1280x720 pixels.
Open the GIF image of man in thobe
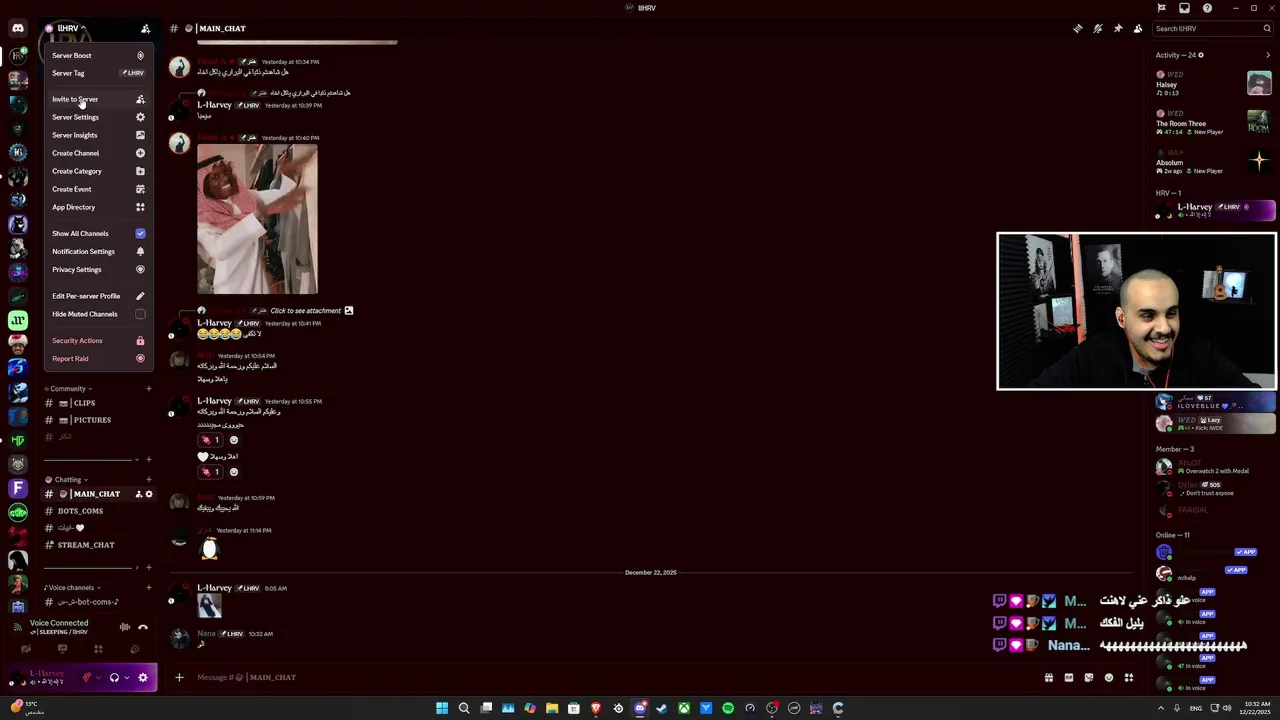257,219
